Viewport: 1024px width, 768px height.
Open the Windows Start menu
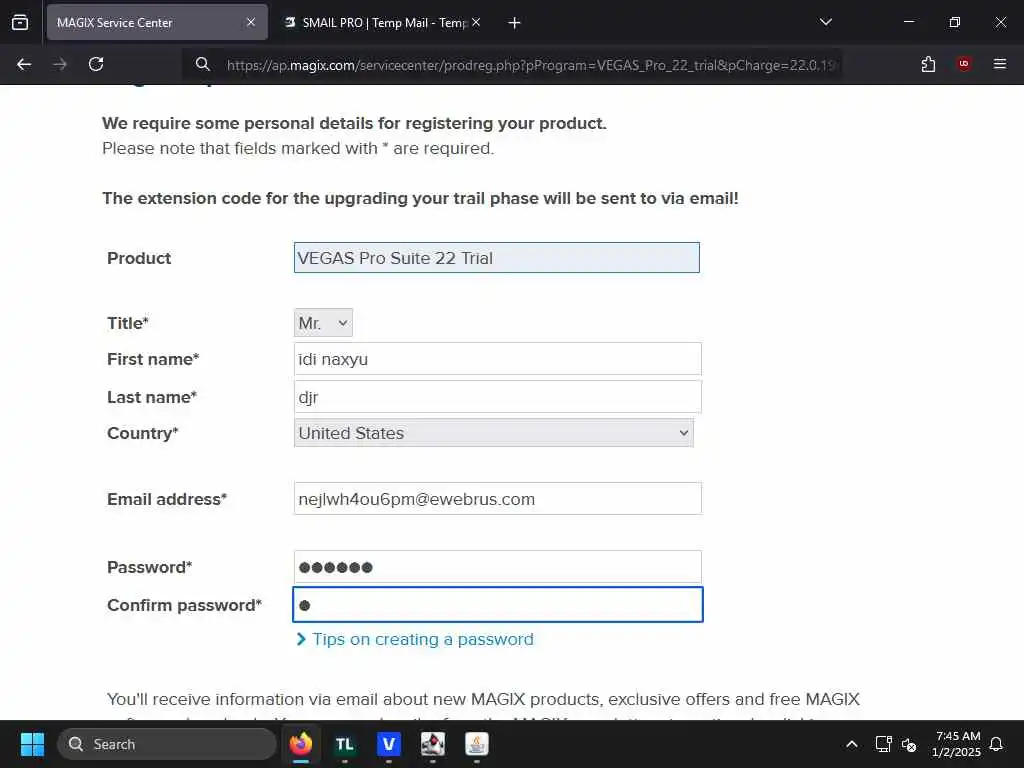32,744
